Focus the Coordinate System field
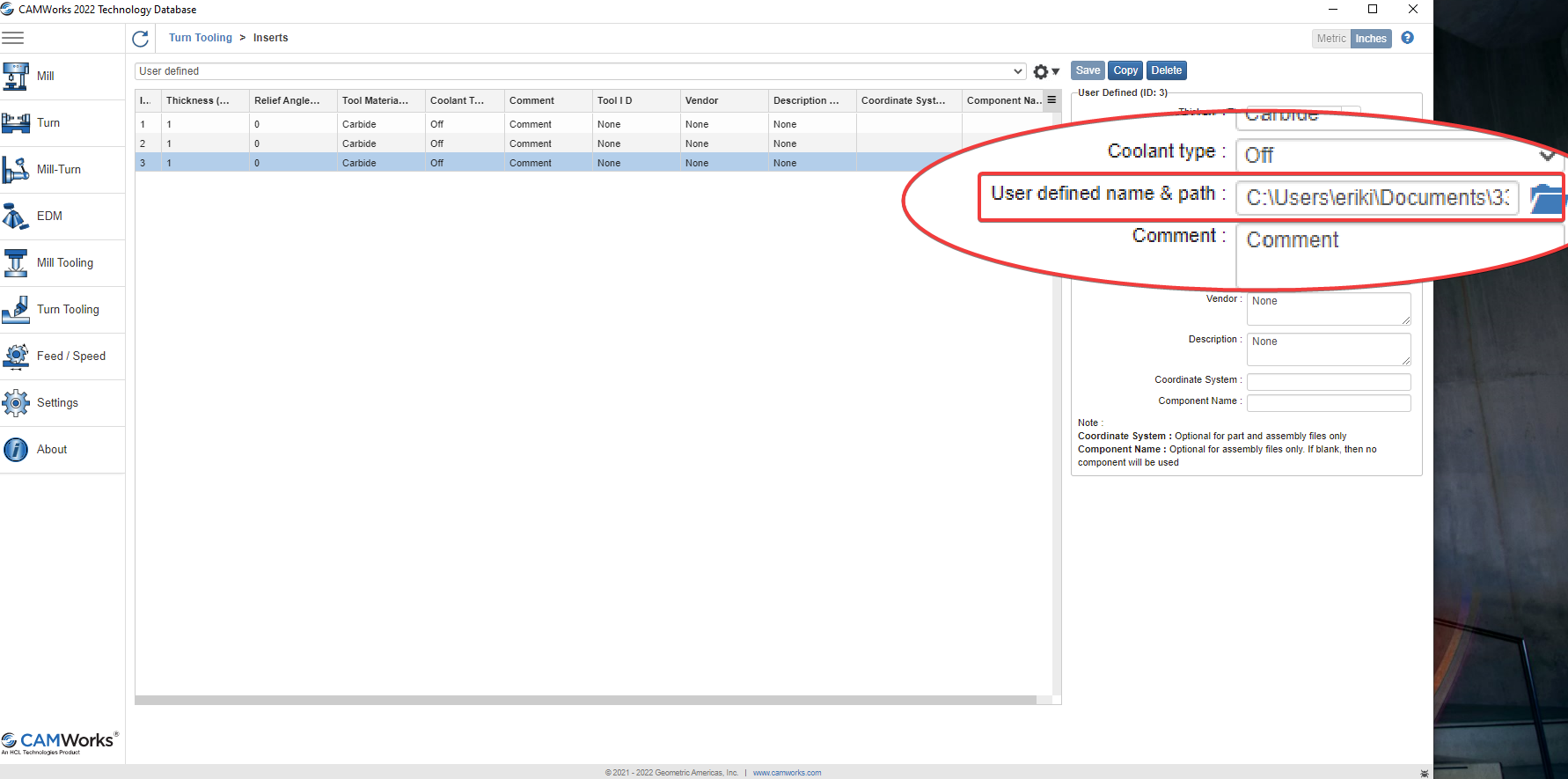1568x779 pixels. click(1329, 382)
